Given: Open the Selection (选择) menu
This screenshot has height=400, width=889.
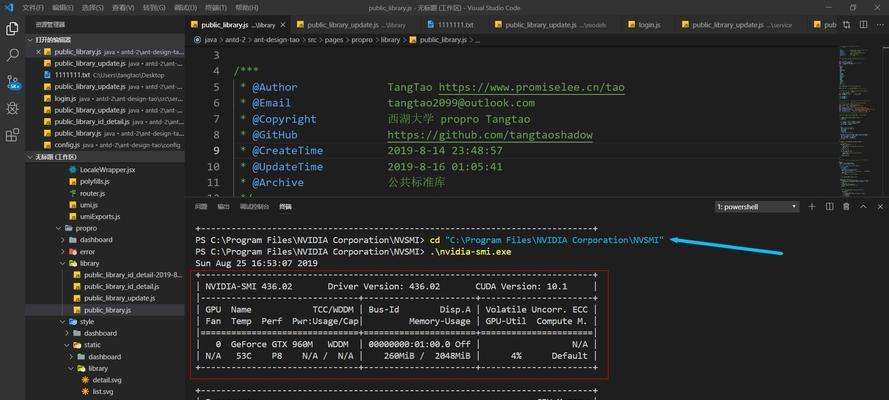Looking at the screenshot, I should pos(92,8).
